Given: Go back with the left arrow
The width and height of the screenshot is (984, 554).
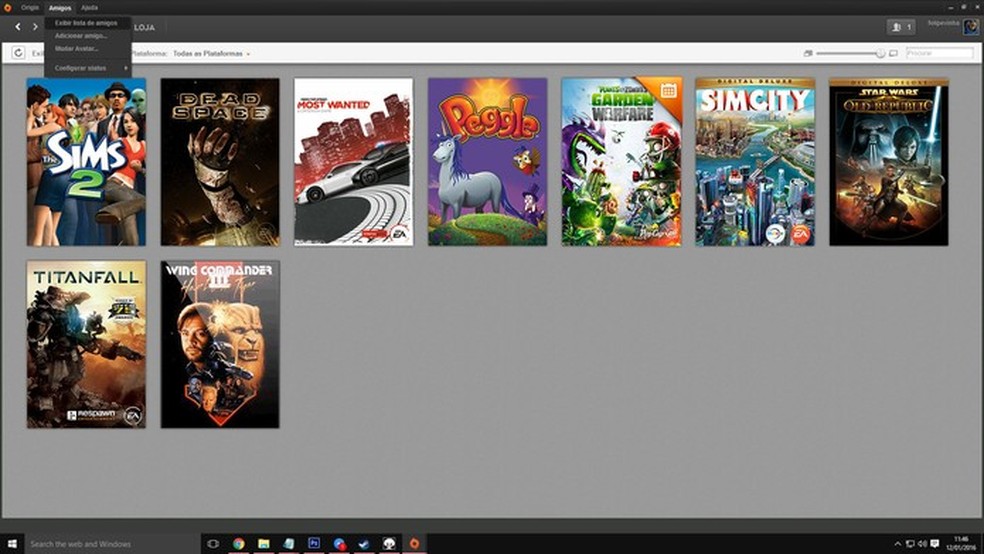Looking at the screenshot, I should 18,27.
